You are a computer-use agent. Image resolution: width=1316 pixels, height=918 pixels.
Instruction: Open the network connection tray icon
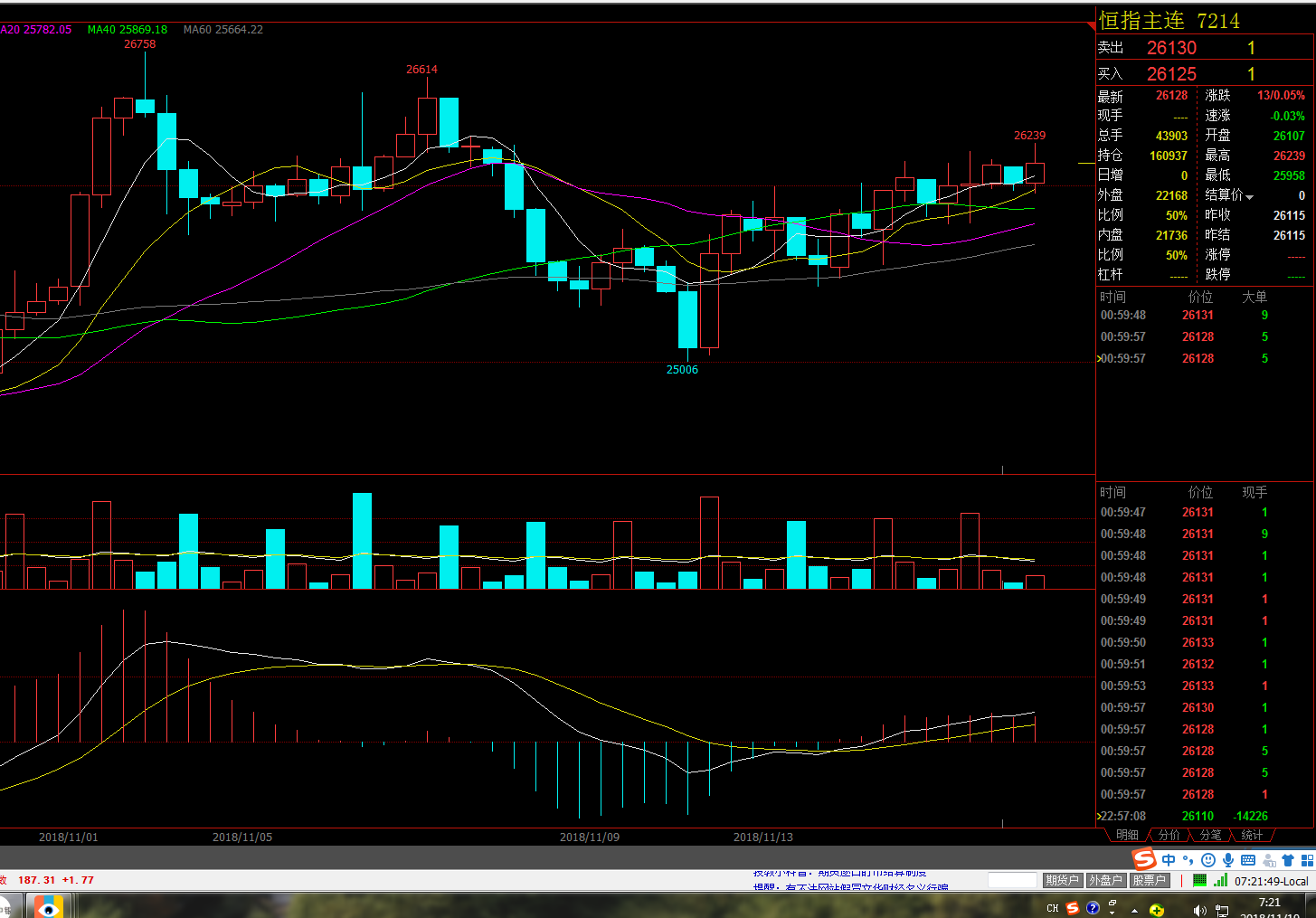click(1222, 910)
